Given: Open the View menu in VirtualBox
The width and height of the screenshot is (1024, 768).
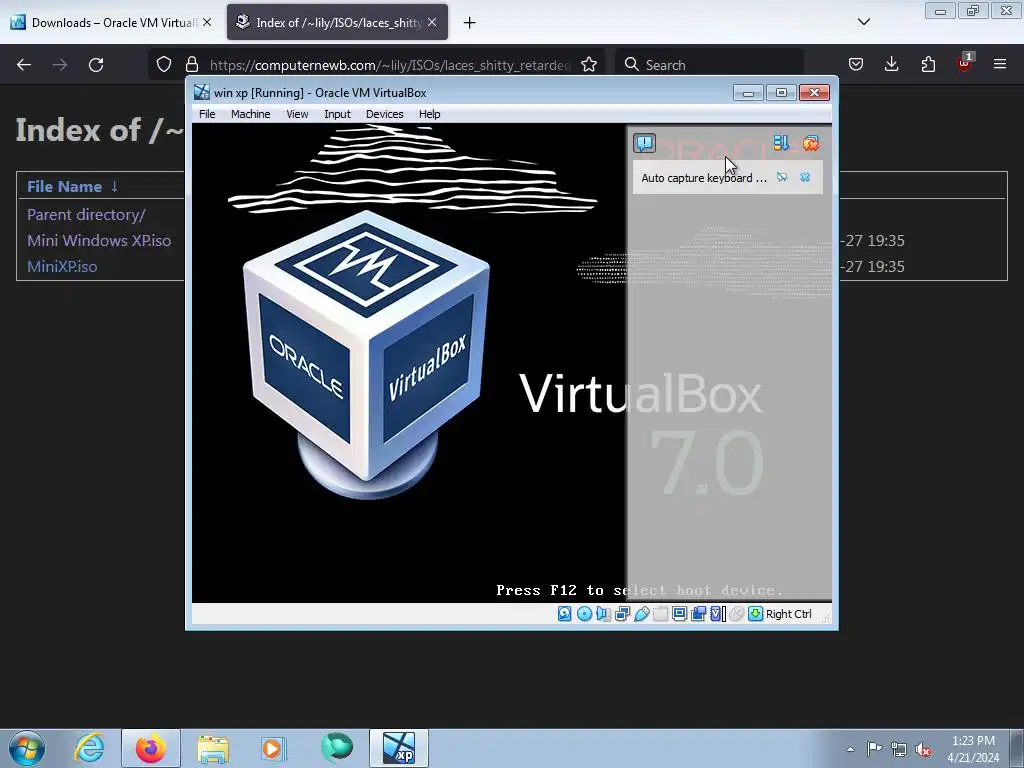Looking at the screenshot, I should 296,114.
